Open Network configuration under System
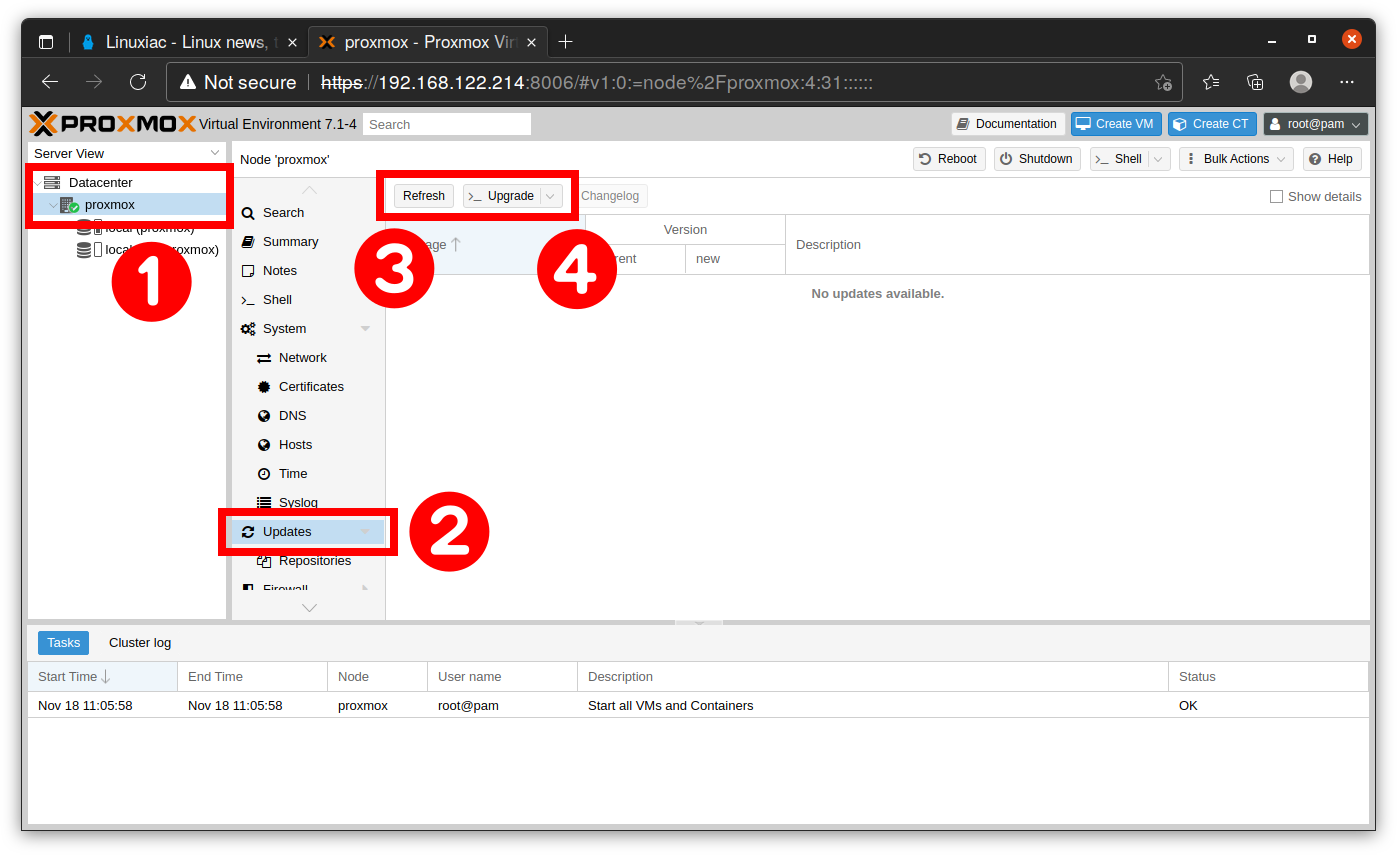 tap(305, 357)
